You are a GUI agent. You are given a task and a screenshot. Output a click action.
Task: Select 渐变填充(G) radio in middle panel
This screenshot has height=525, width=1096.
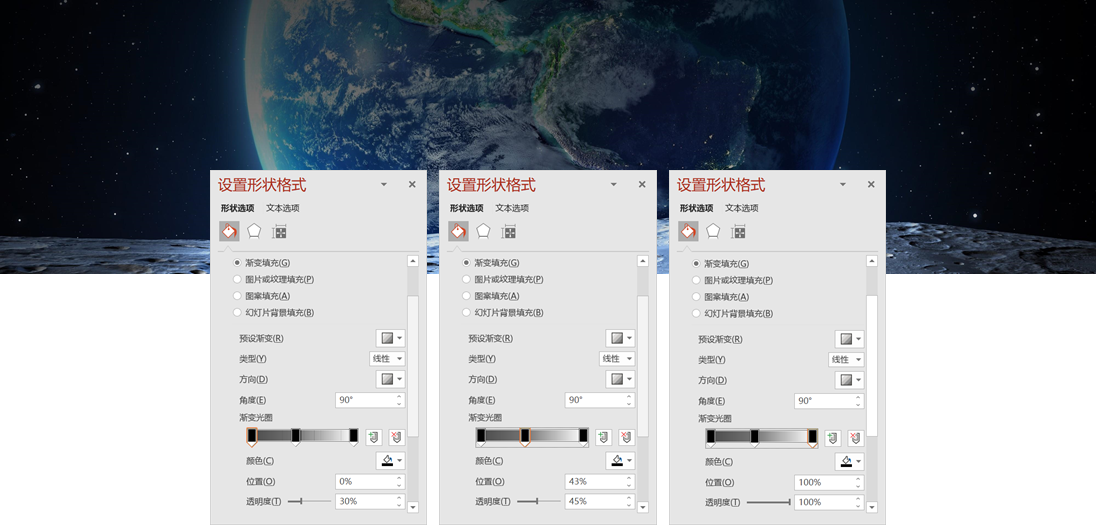click(467, 263)
